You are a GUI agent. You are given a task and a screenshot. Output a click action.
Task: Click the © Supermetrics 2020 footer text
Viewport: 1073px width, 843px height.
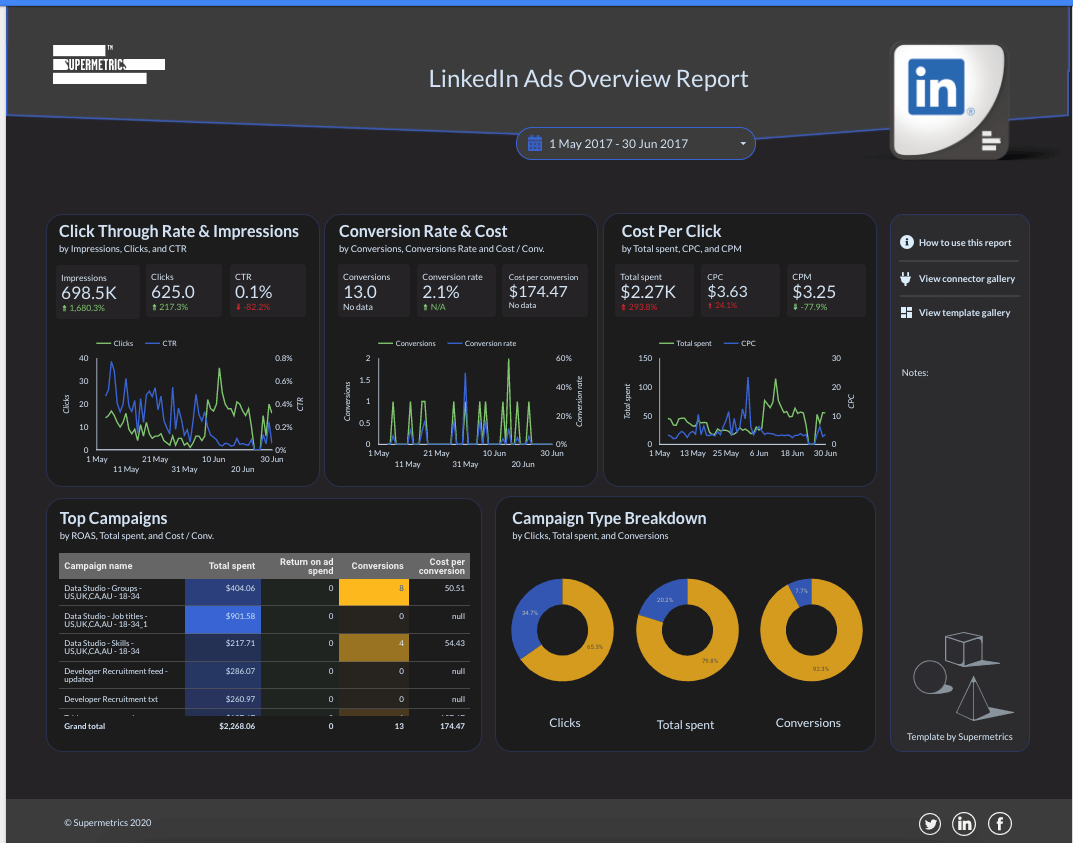pyautogui.click(x=107, y=822)
